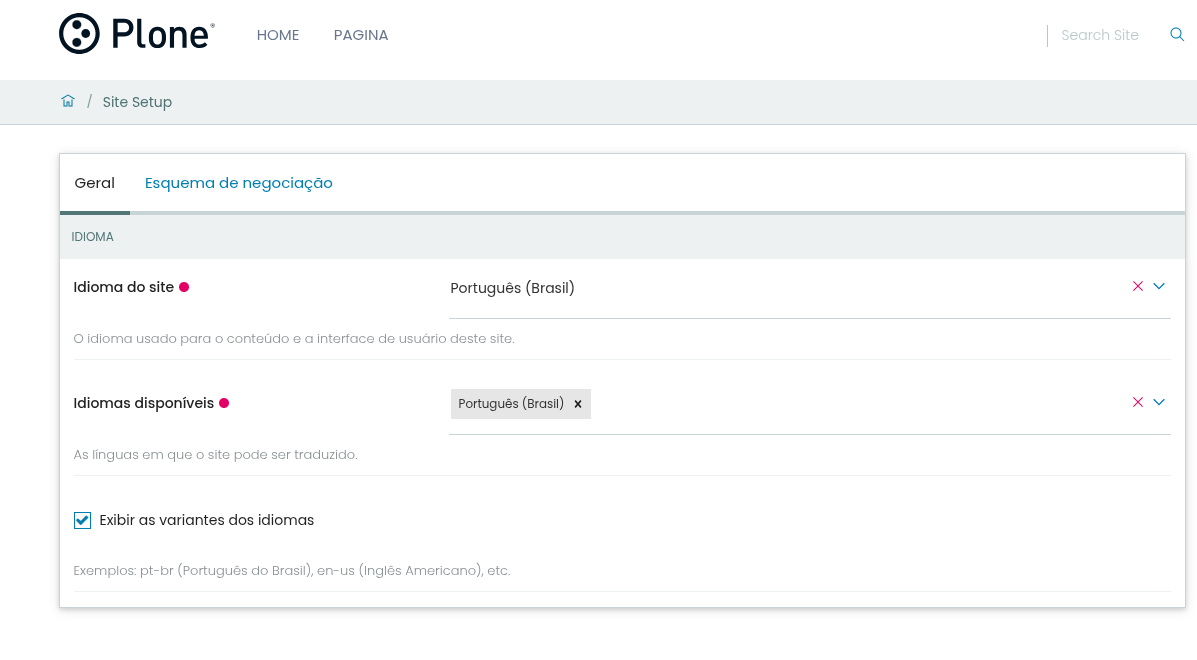Screen dimensions: 1197x660
Task: Click the Site Setup breadcrumb link
Action: click(x=137, y=102)
